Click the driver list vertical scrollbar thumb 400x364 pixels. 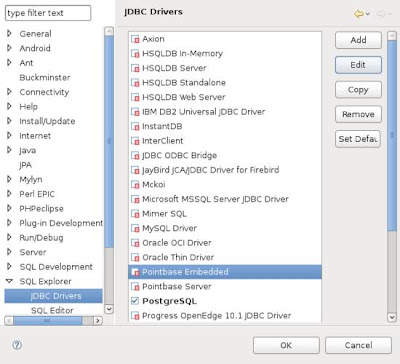392,135
